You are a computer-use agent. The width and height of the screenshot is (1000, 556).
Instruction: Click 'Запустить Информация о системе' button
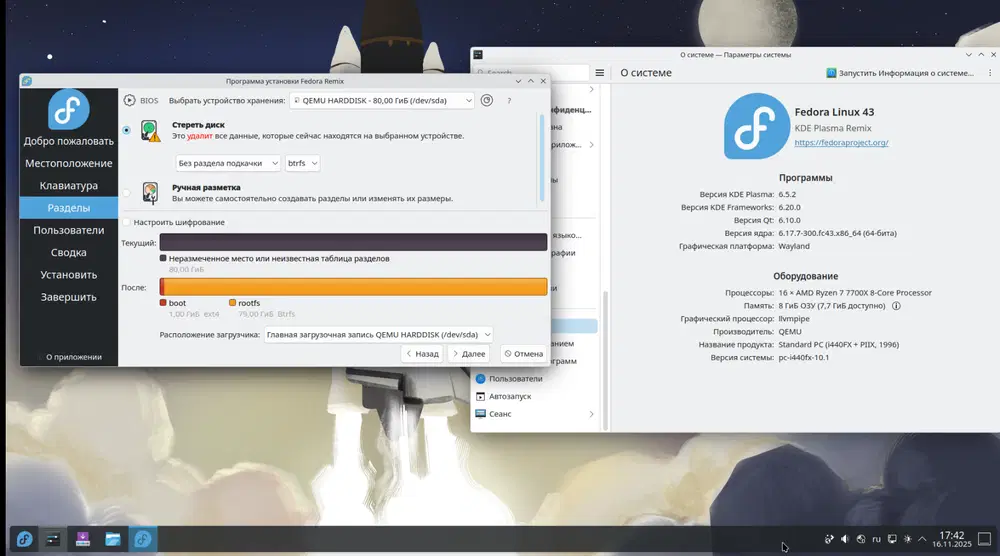pos(900,73)
